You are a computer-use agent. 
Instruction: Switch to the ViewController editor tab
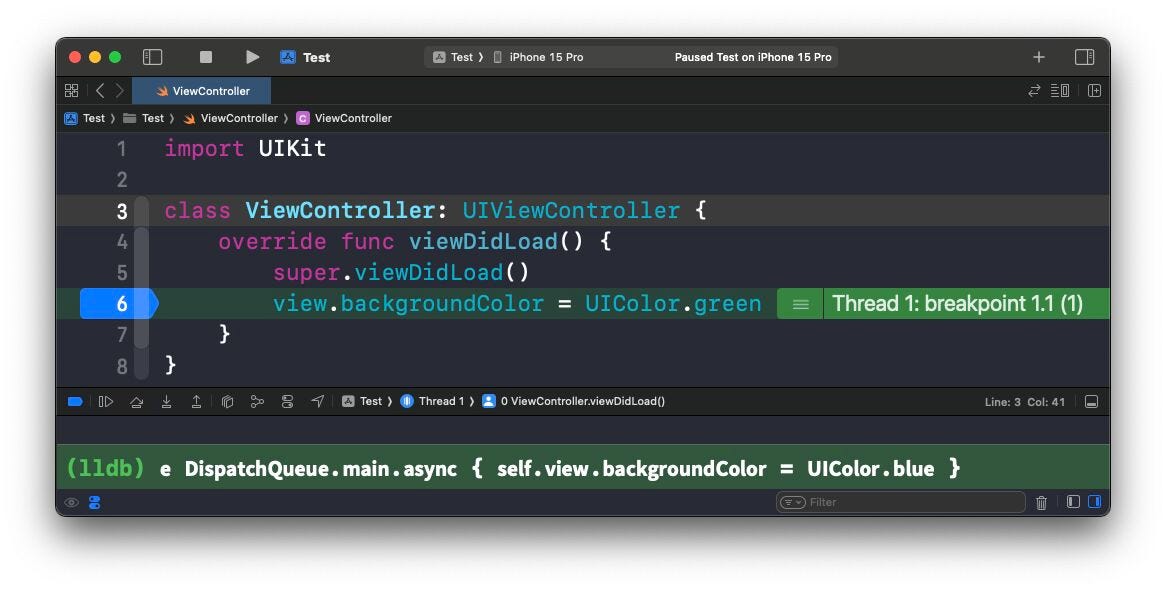202,90
